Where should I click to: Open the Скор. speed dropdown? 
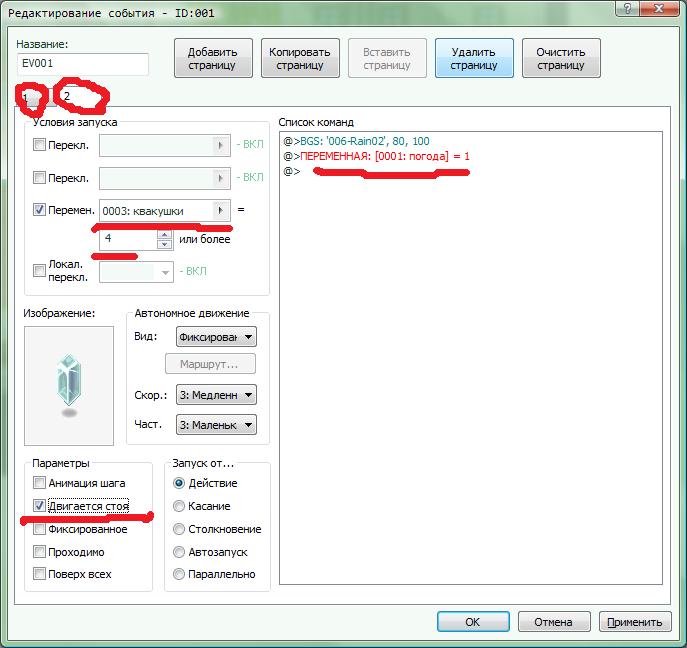215,395
